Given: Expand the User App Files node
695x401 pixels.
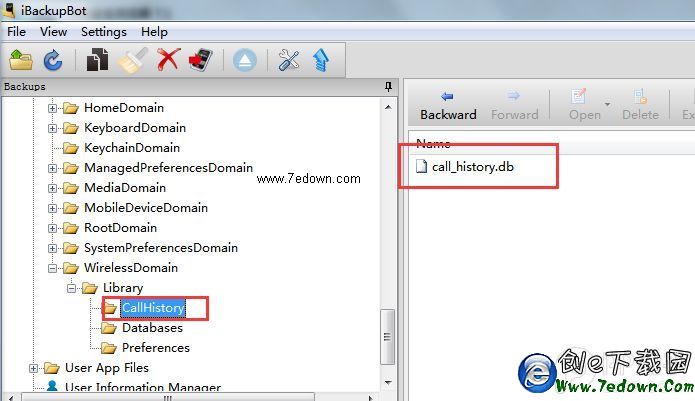Looking at the screenshot, I should [x=33, y=368].
